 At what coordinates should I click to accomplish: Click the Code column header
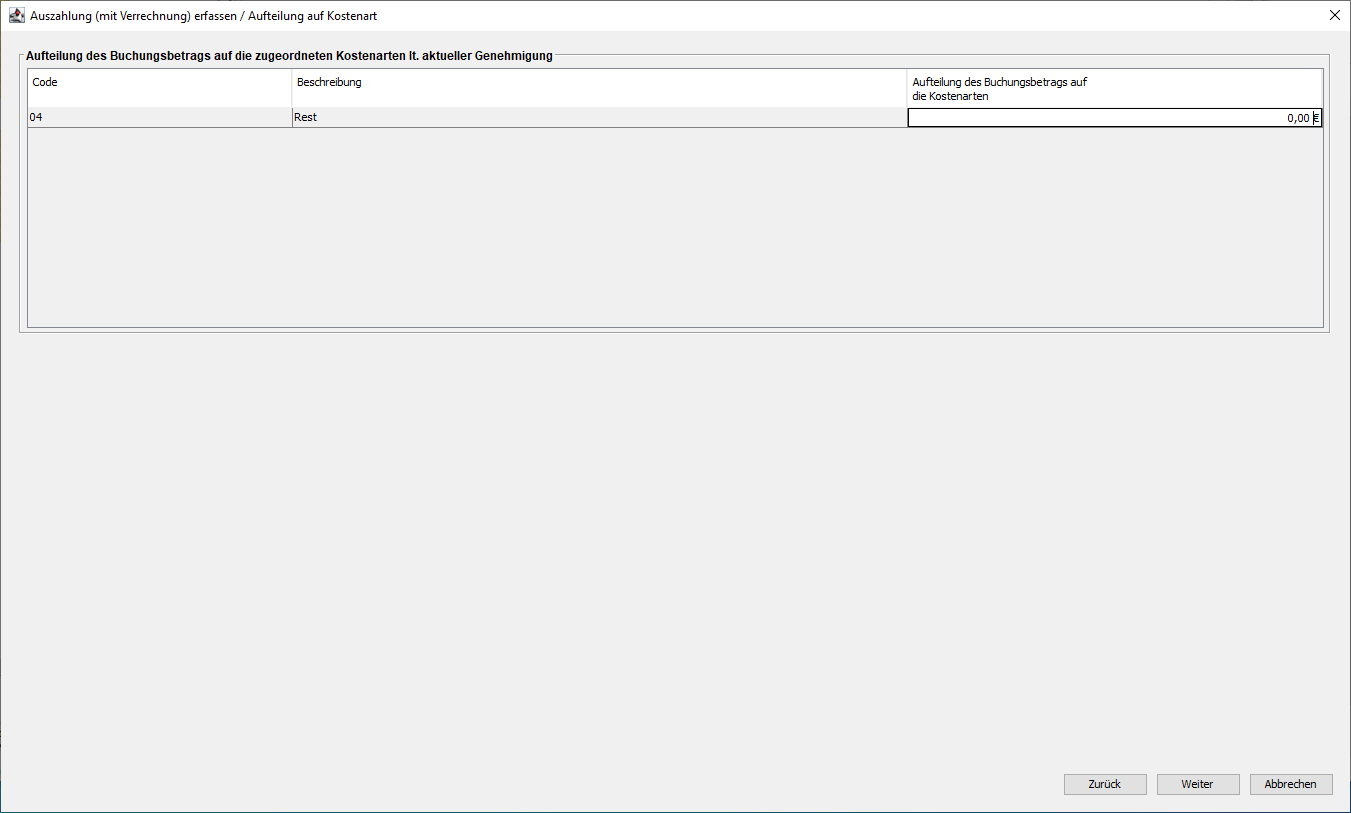pyautogui.click(x=45, y=82)
